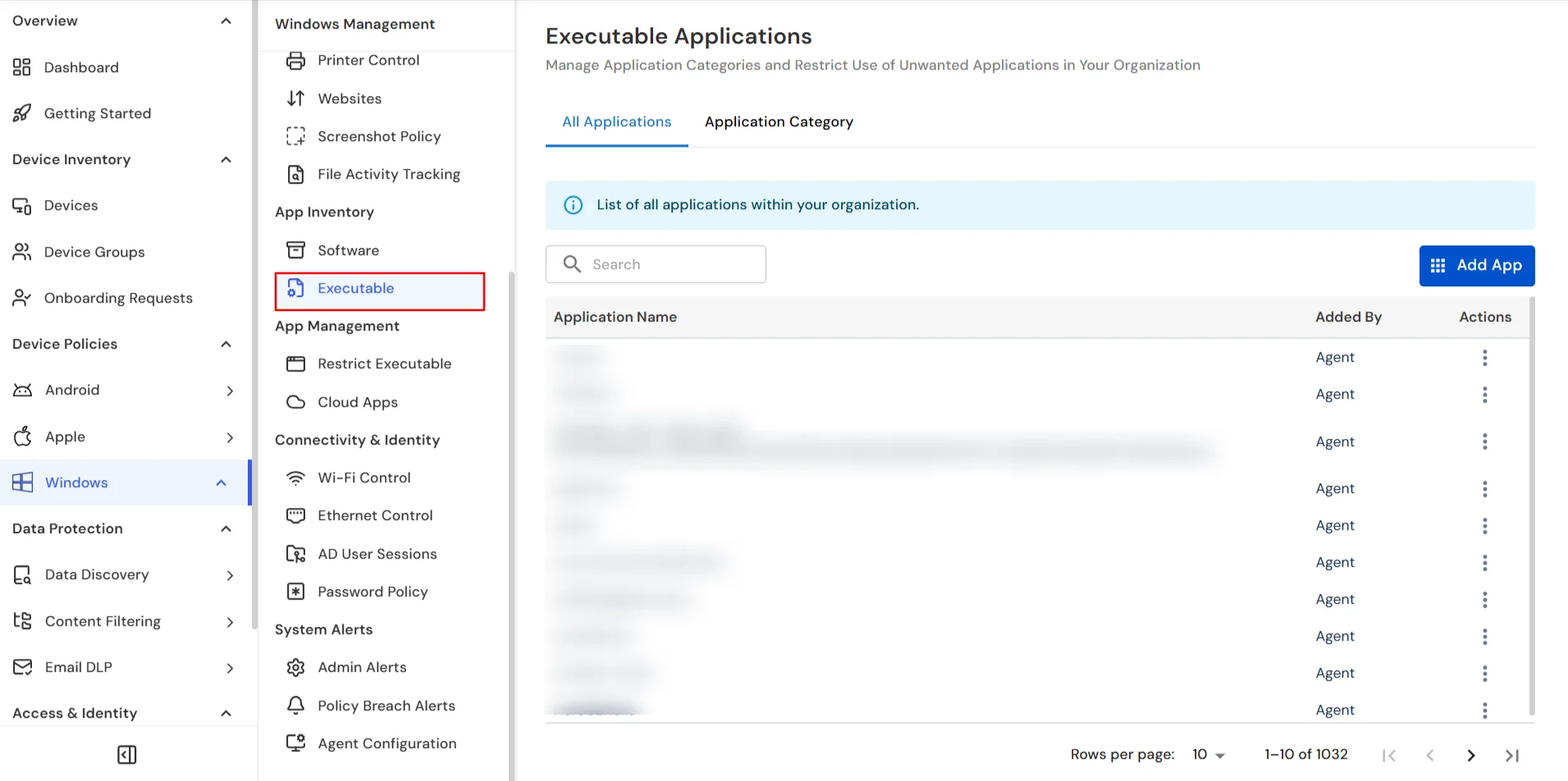Switch to the Application Category tab
Screen dimensions: 1568x781
pyautogui.click(x=778, y=121)
